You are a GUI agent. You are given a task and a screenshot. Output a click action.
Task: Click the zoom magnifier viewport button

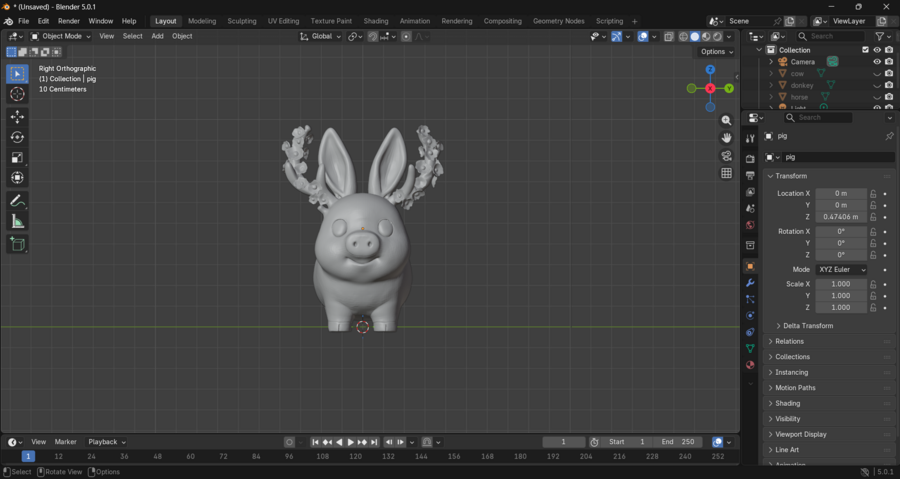point(727,120)
